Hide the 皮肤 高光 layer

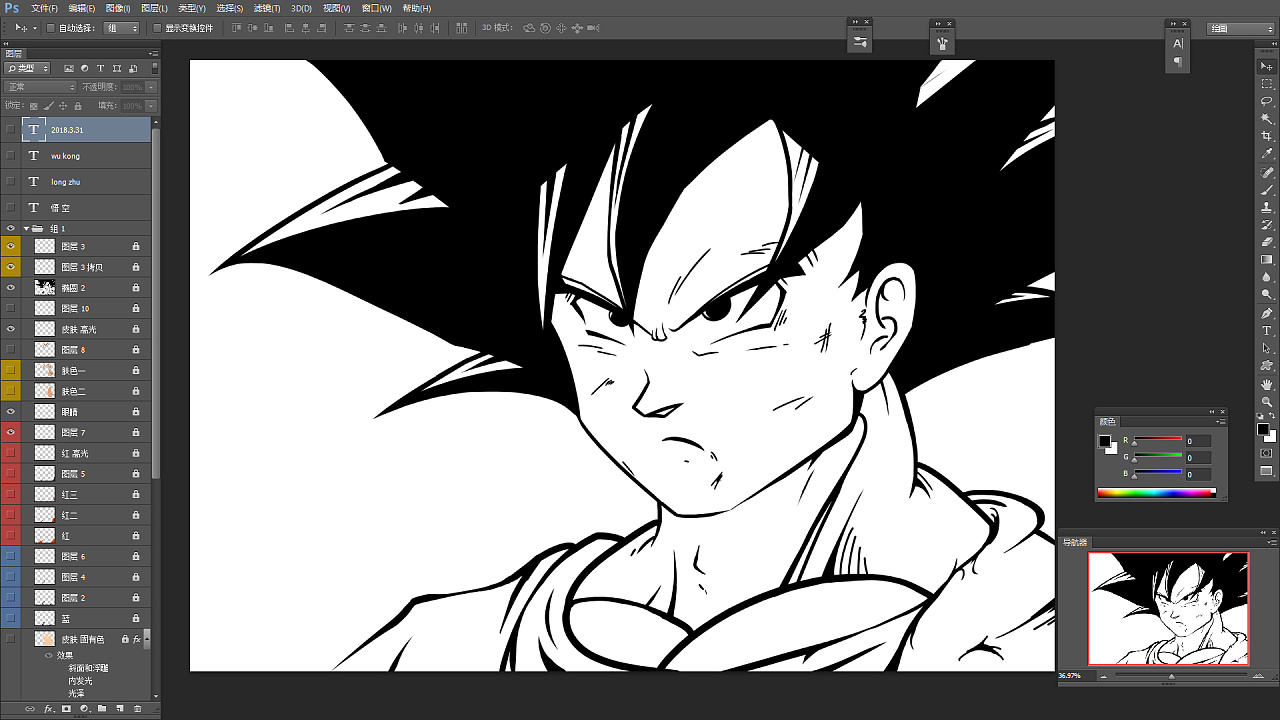[11, 329]
